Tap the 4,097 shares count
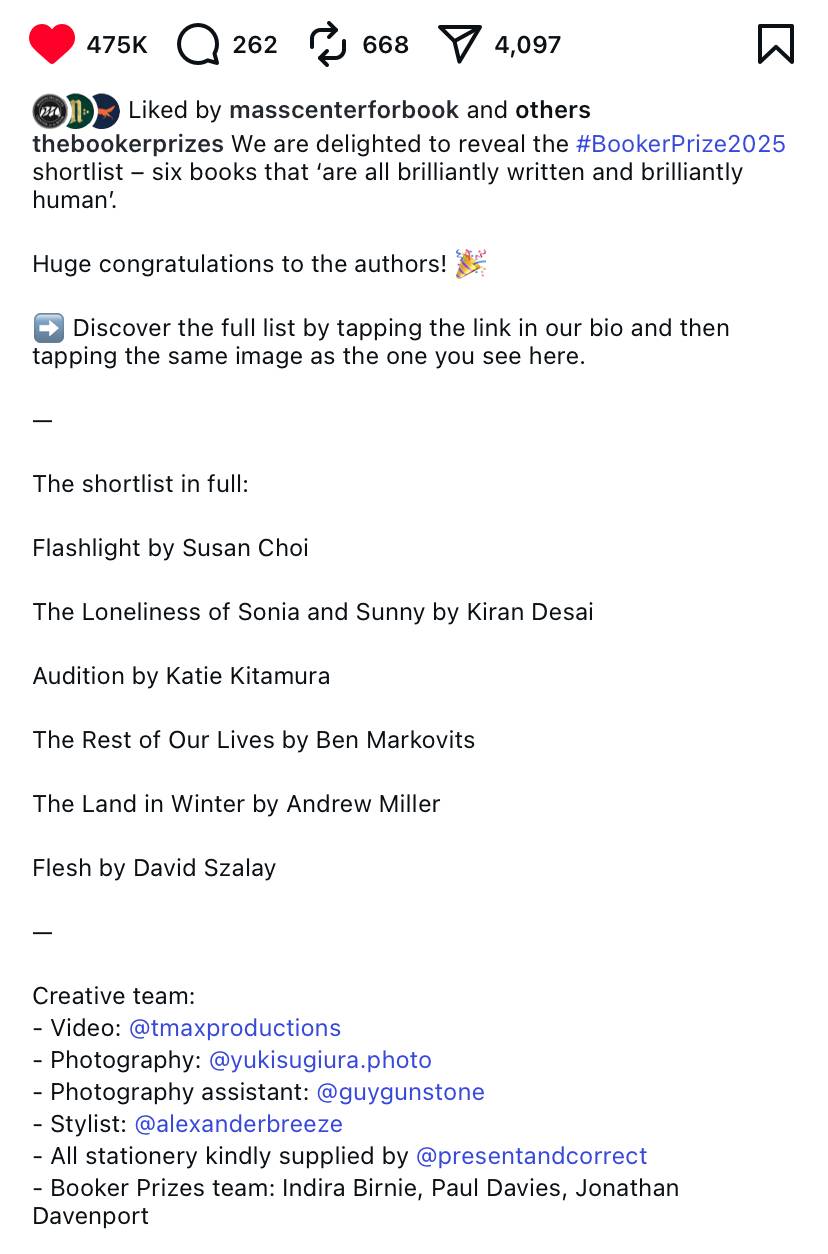828x1254 pixels. point(528,45)
